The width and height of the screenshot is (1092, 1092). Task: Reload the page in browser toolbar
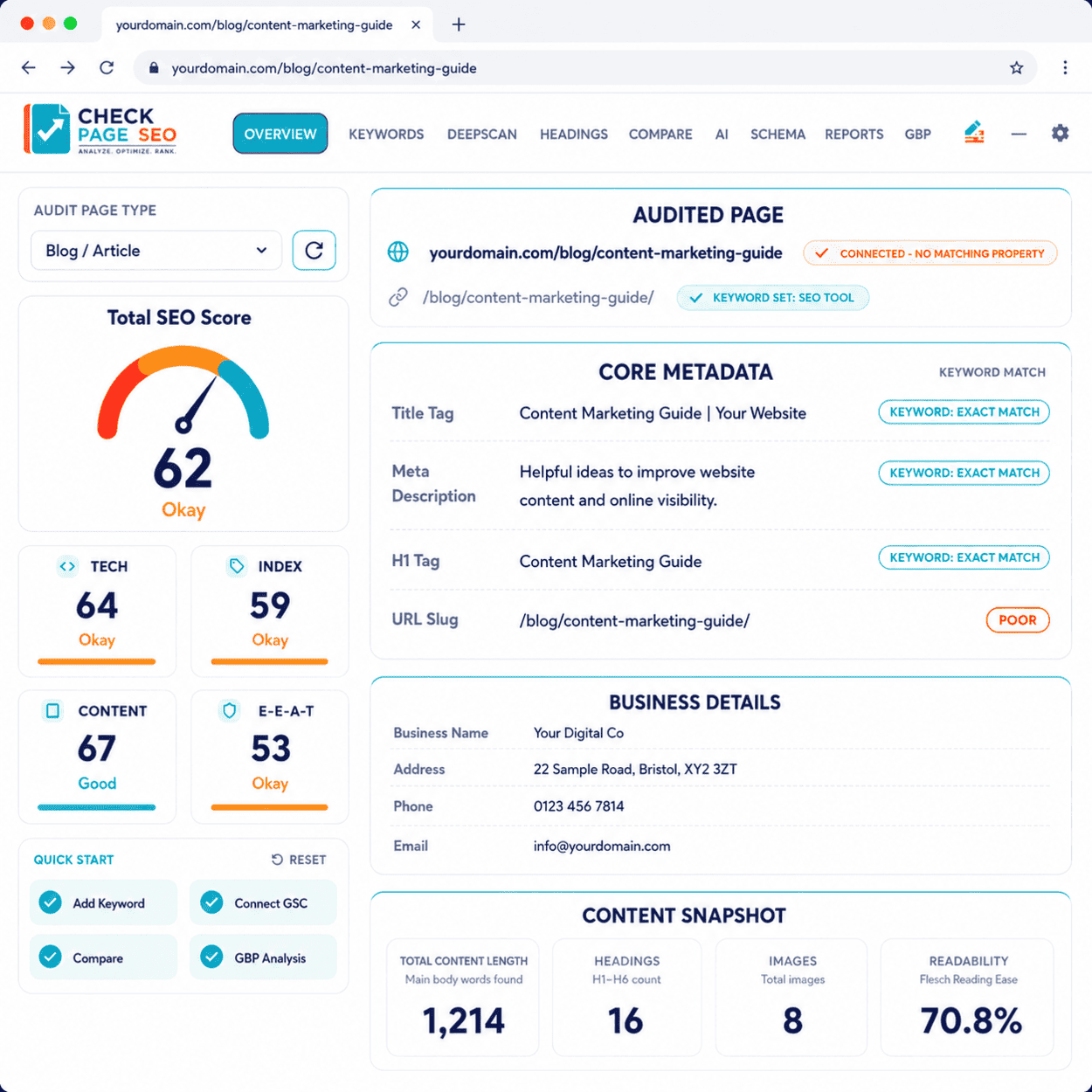(107, 67)
